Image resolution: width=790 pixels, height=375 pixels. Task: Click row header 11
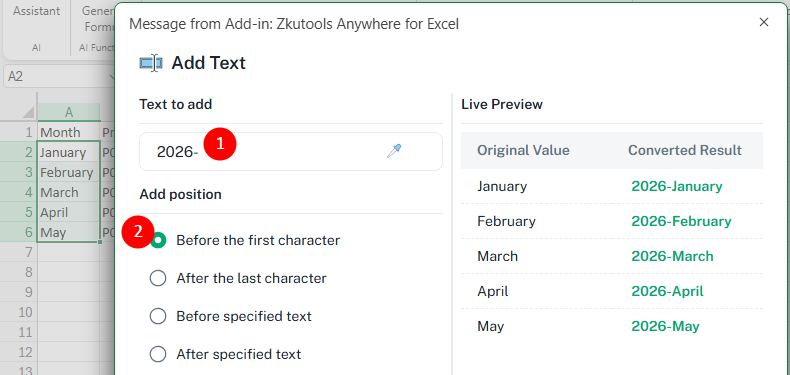(19, 332)
